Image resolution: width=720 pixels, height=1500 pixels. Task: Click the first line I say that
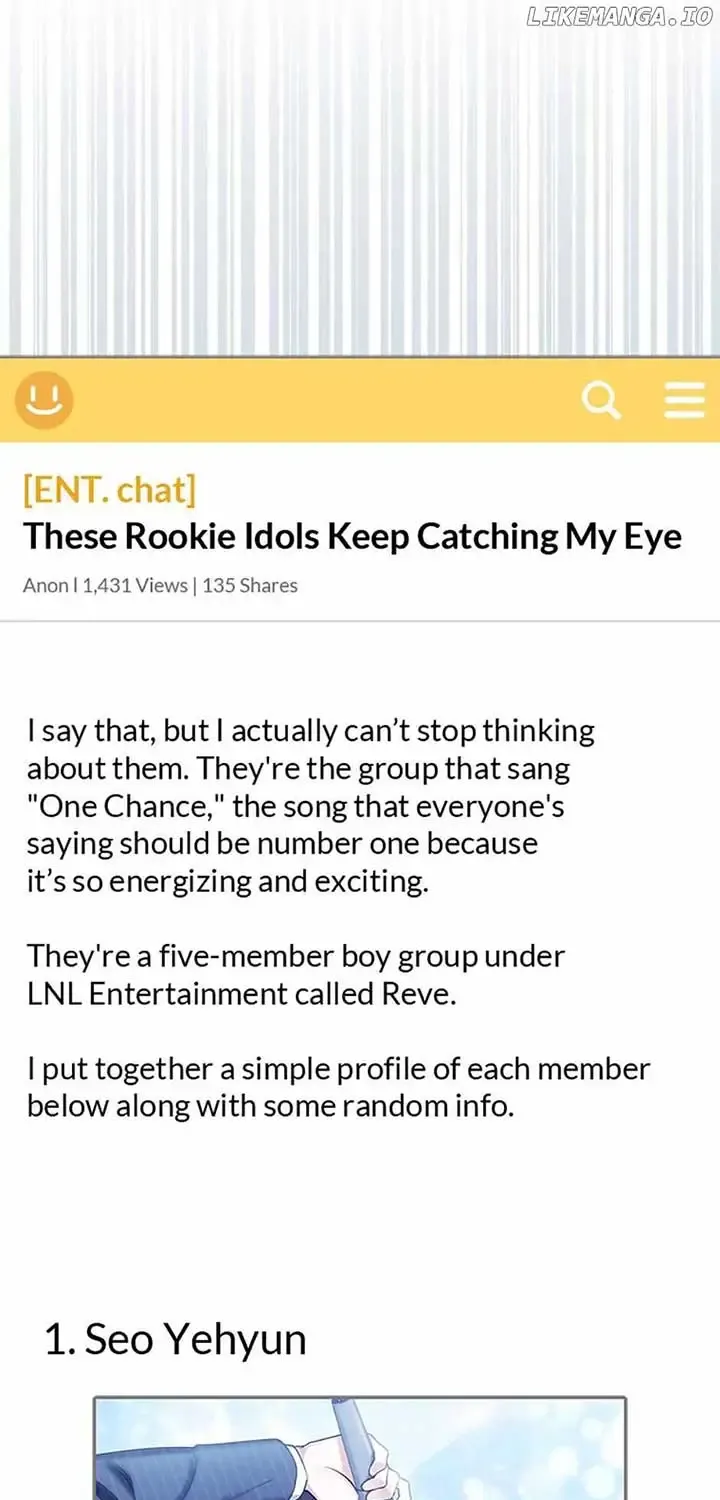(x=311, y=731)
